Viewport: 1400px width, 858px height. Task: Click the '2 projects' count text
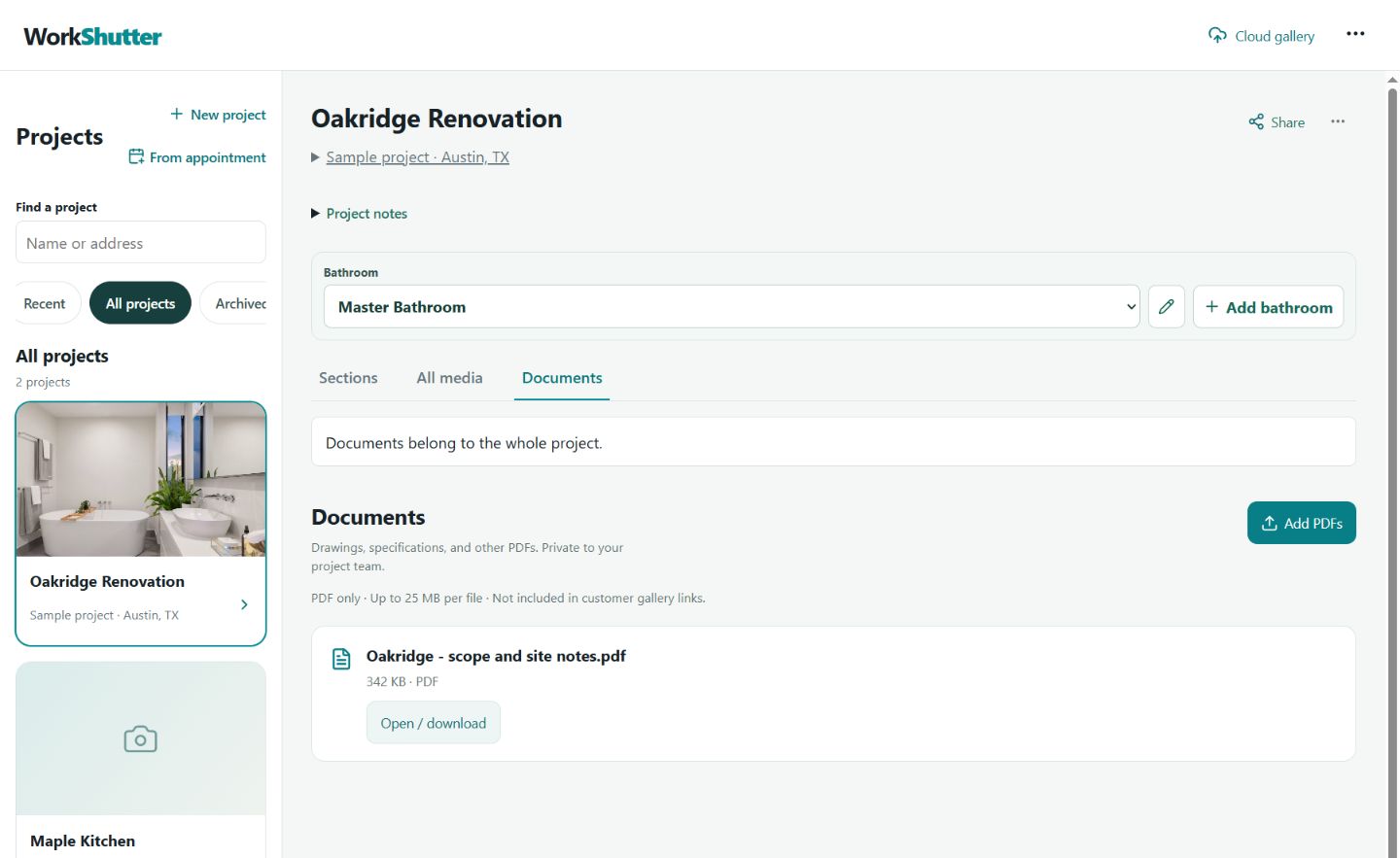43,382
